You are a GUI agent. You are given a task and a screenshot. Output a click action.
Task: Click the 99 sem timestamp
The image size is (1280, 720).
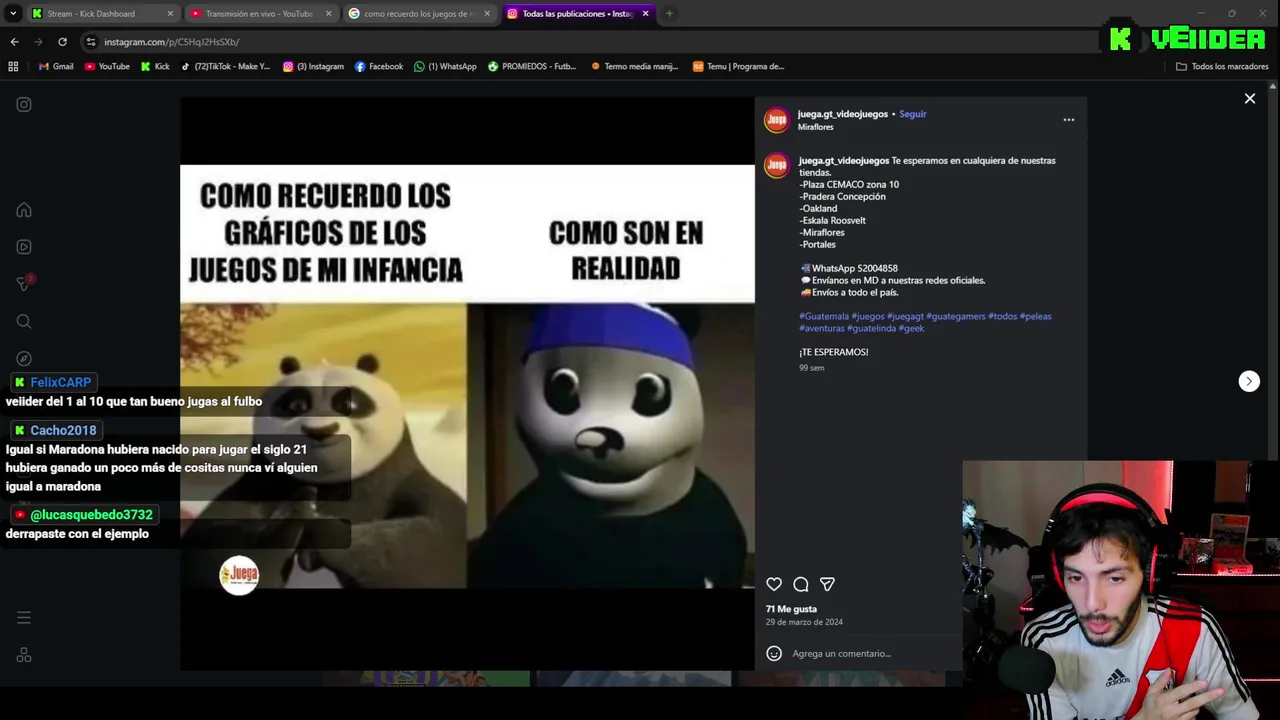point(811,368)
